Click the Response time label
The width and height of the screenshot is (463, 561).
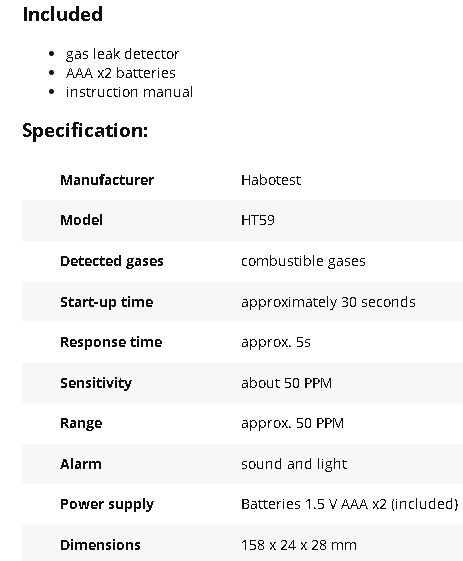pos(111,342)
